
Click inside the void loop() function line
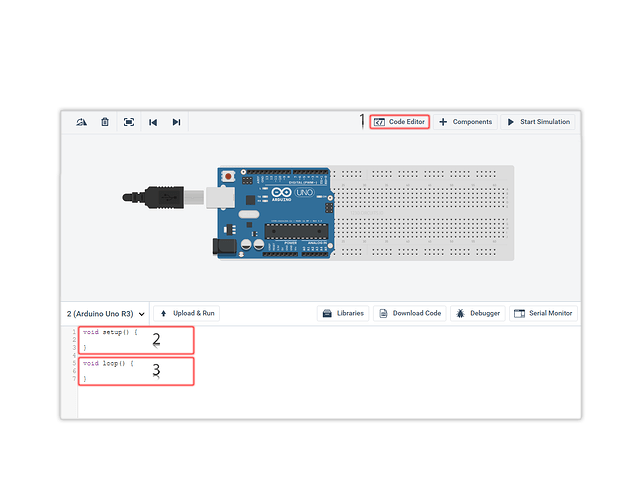click(x=108, y=363)
